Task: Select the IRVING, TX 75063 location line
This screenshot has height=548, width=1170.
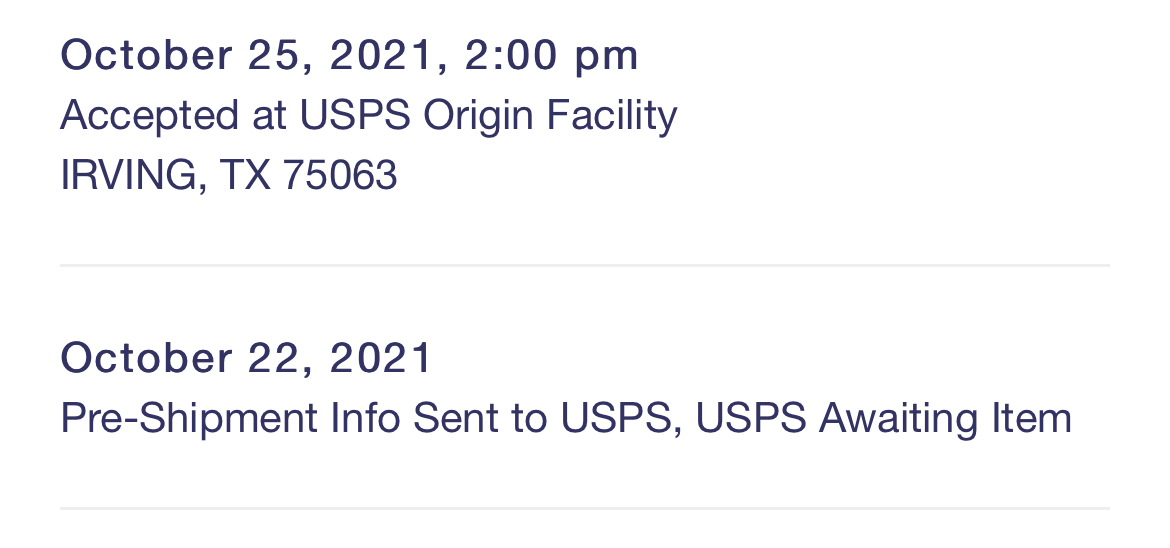Action: tap(228, 176)
